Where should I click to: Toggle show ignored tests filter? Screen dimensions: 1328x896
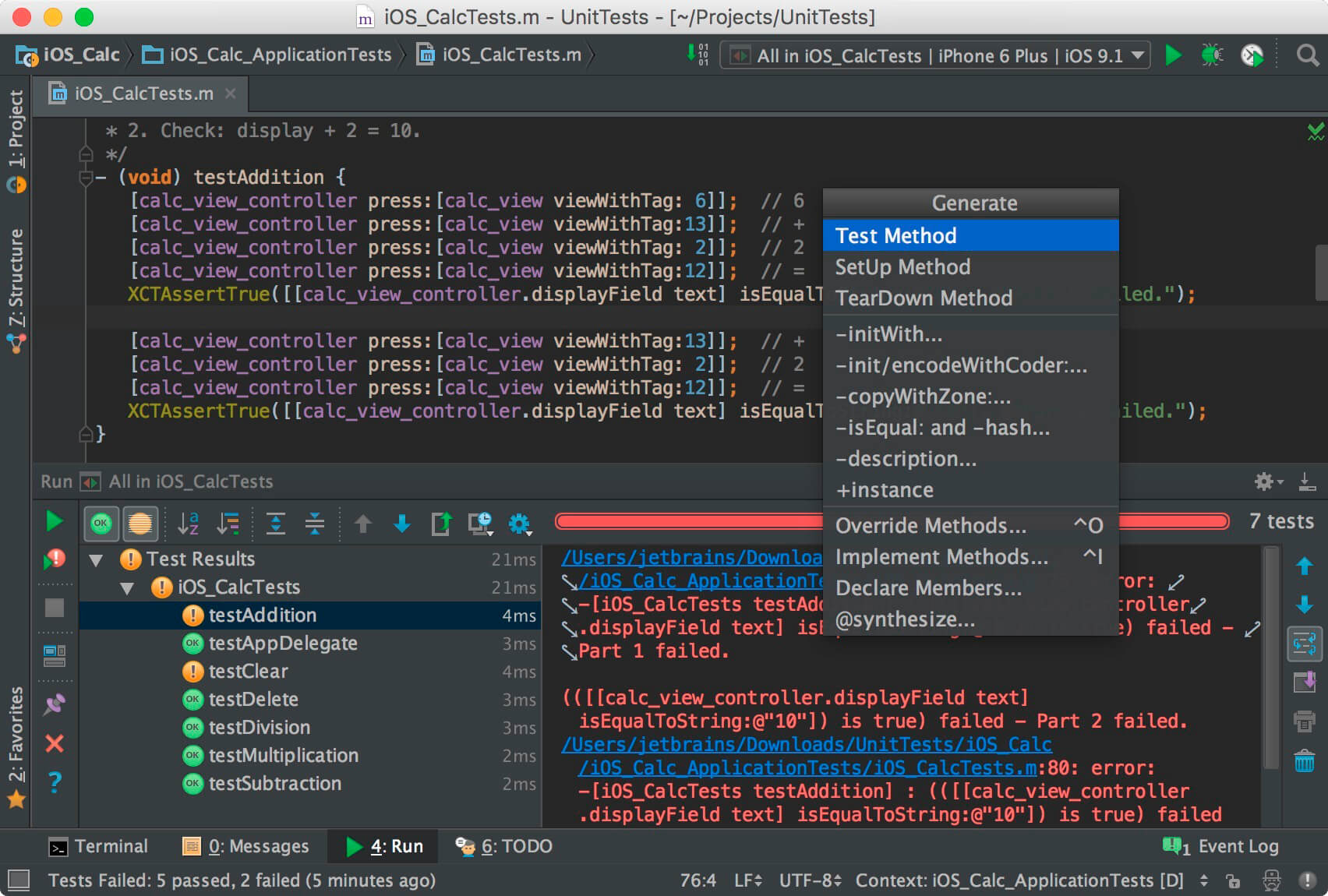pyautogui.click(x=140, y=523)
